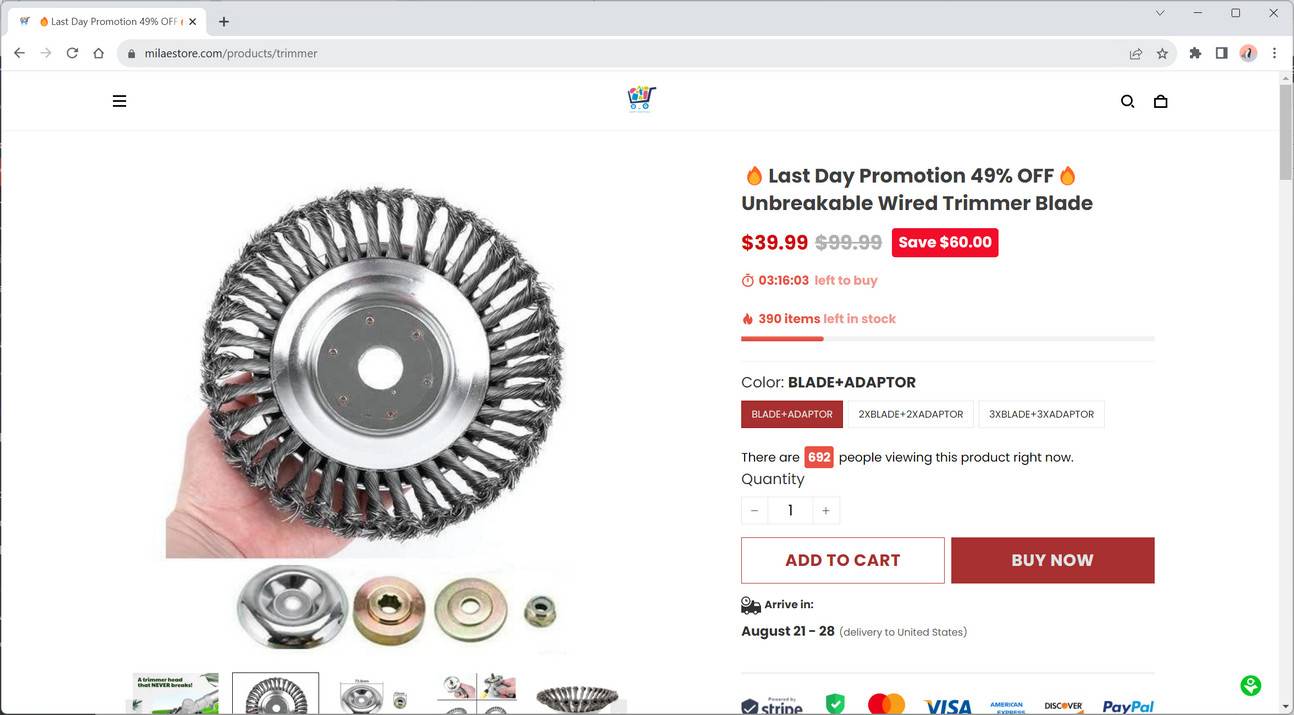Click the Mila store logo
Screen dimensions: 1294x715
640,97
